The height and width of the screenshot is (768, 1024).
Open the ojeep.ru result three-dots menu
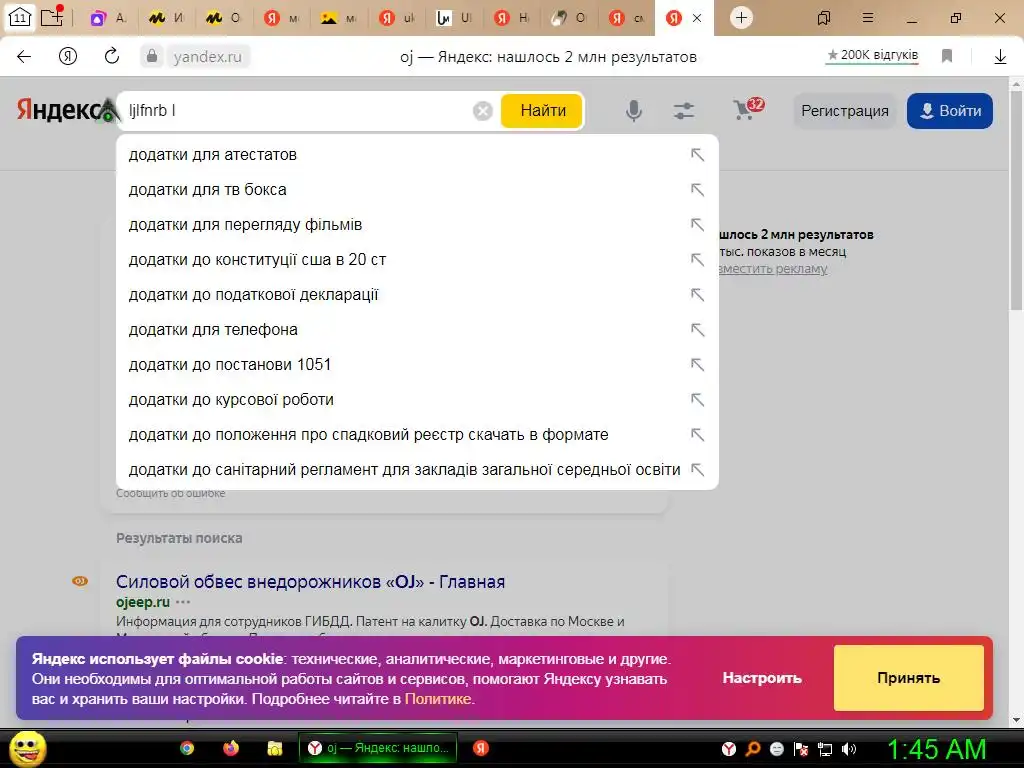tap(184, 602)
